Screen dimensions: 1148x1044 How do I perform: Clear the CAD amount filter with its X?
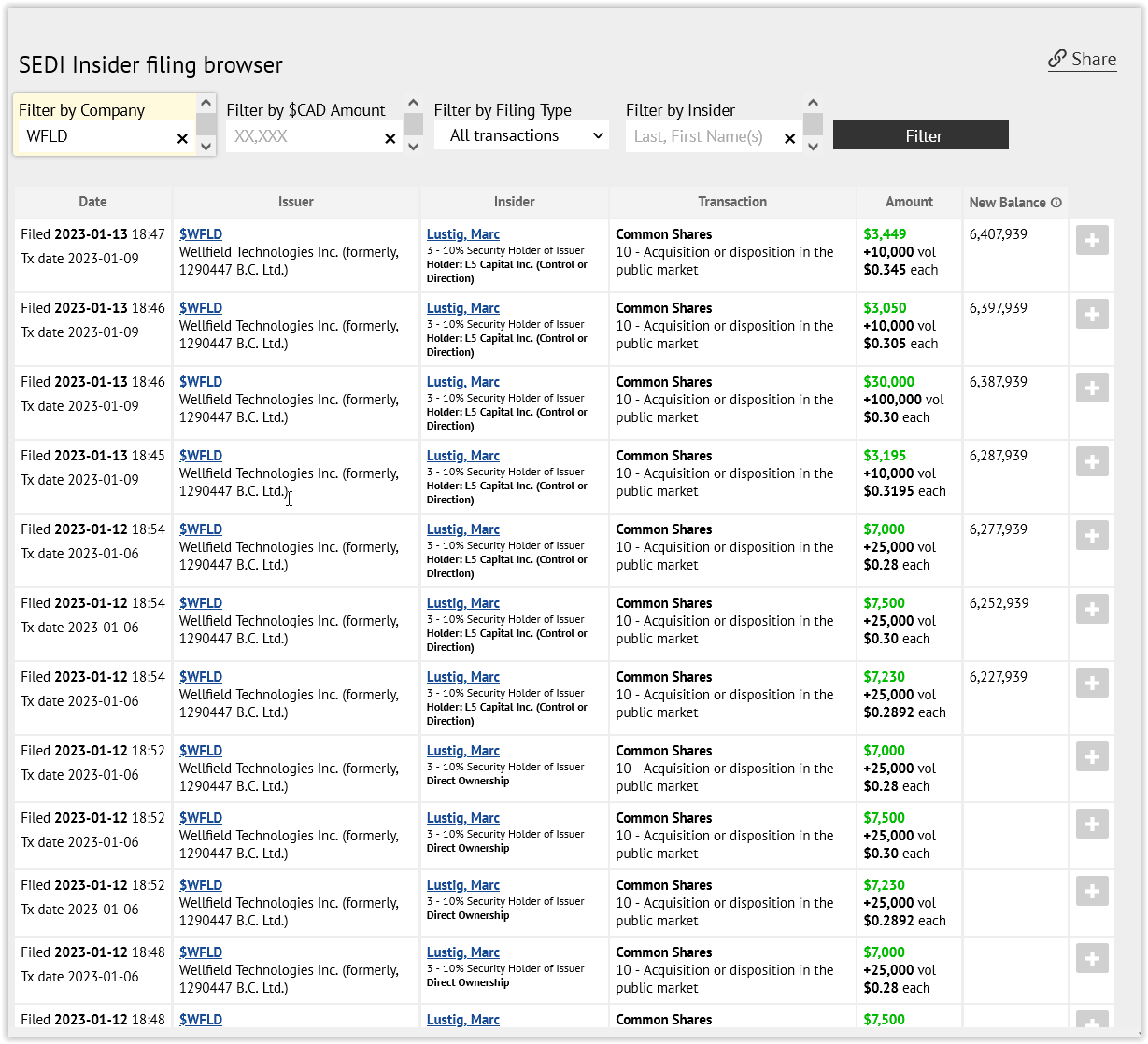point(390,137)
